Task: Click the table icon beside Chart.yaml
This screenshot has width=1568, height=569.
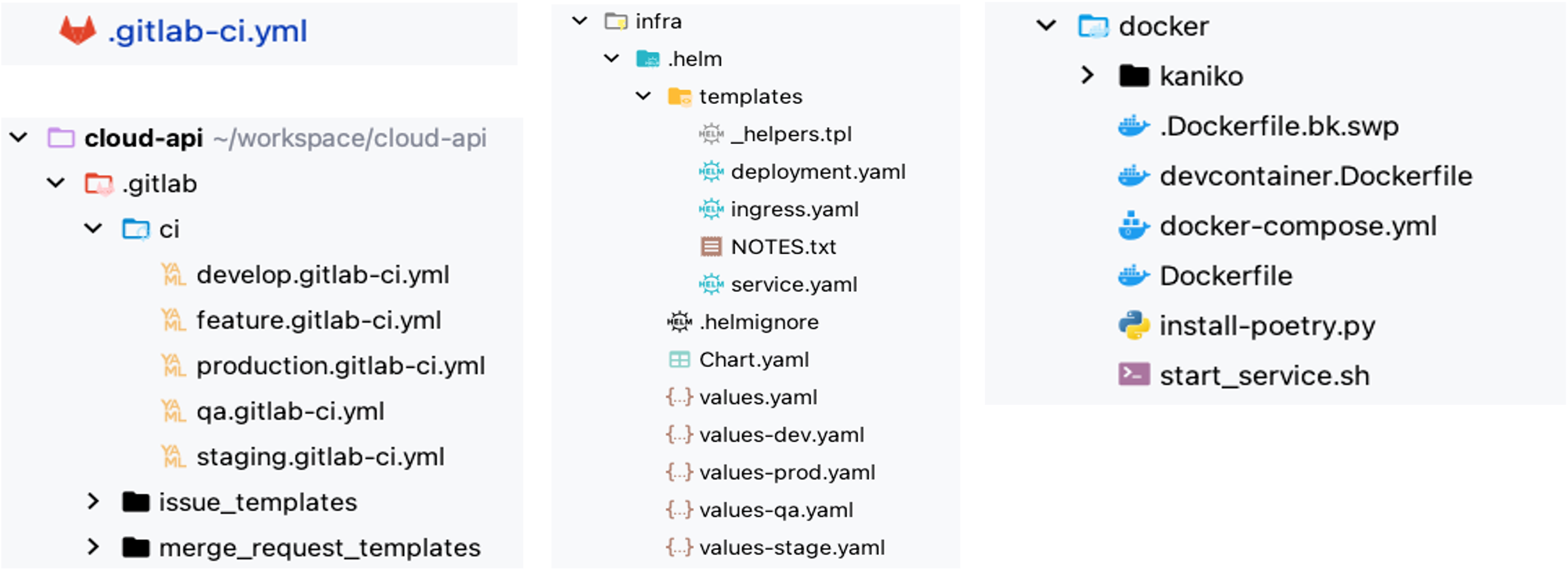Action: coord(679,360)
